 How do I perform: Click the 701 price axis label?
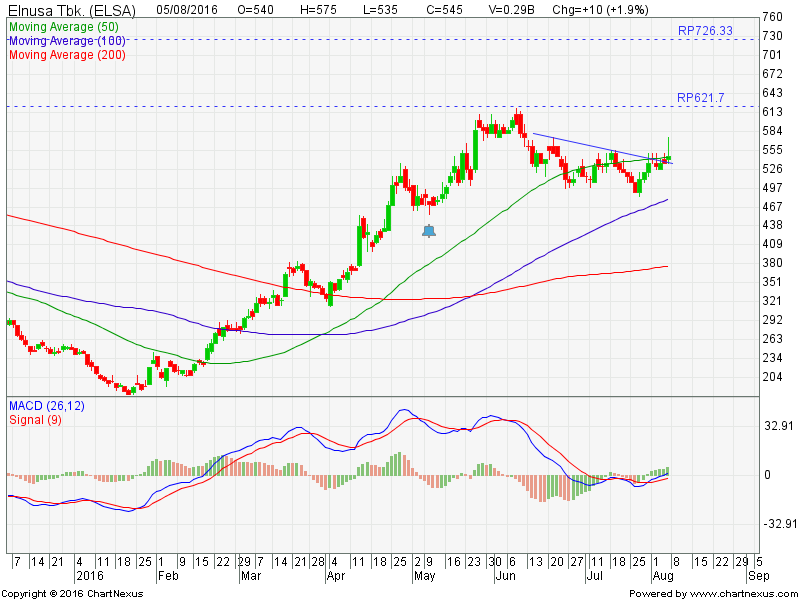pyautogui.click(x=772, y=55)
